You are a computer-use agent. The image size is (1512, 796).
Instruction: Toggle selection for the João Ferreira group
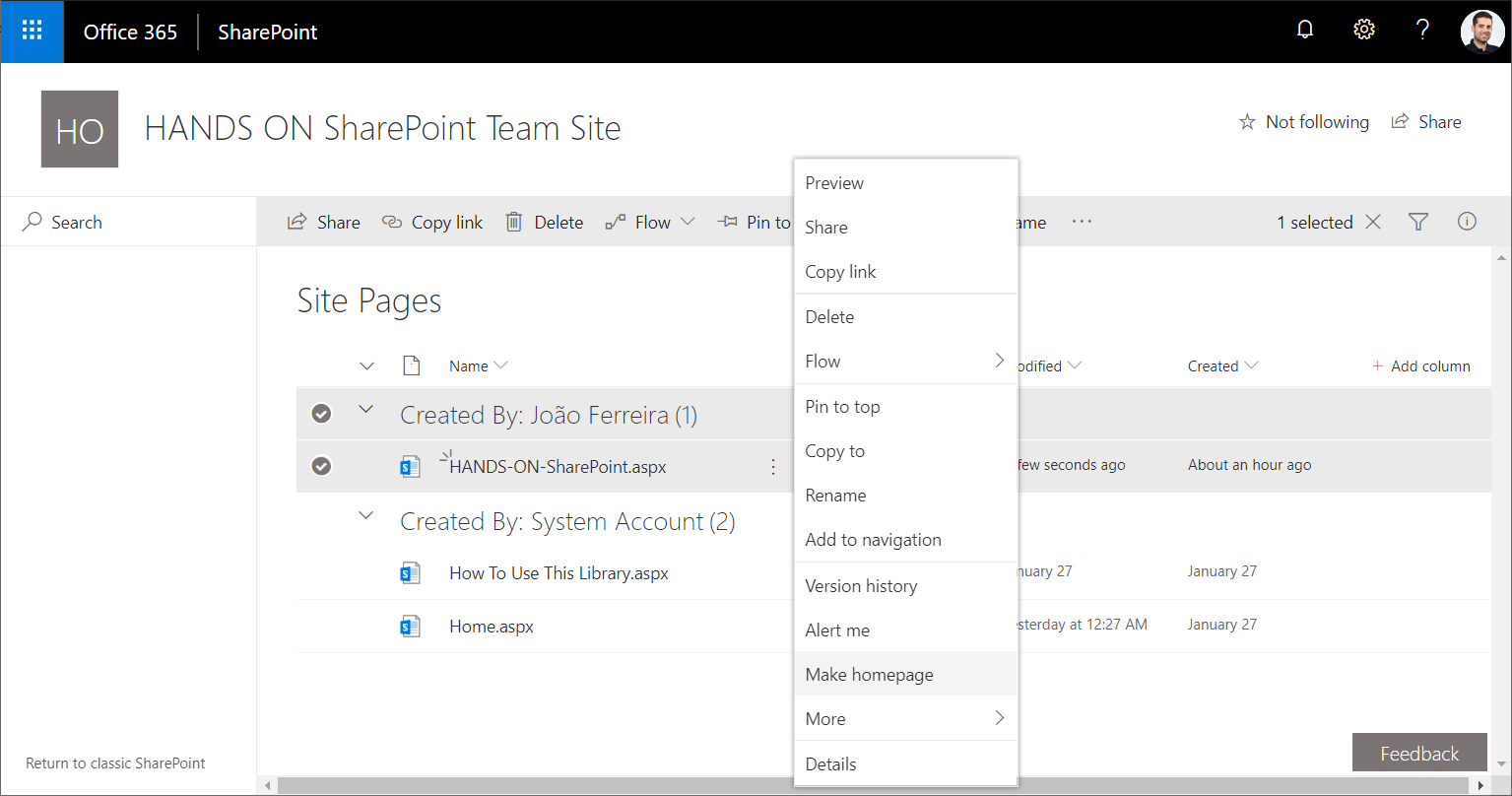click(321, 414)
